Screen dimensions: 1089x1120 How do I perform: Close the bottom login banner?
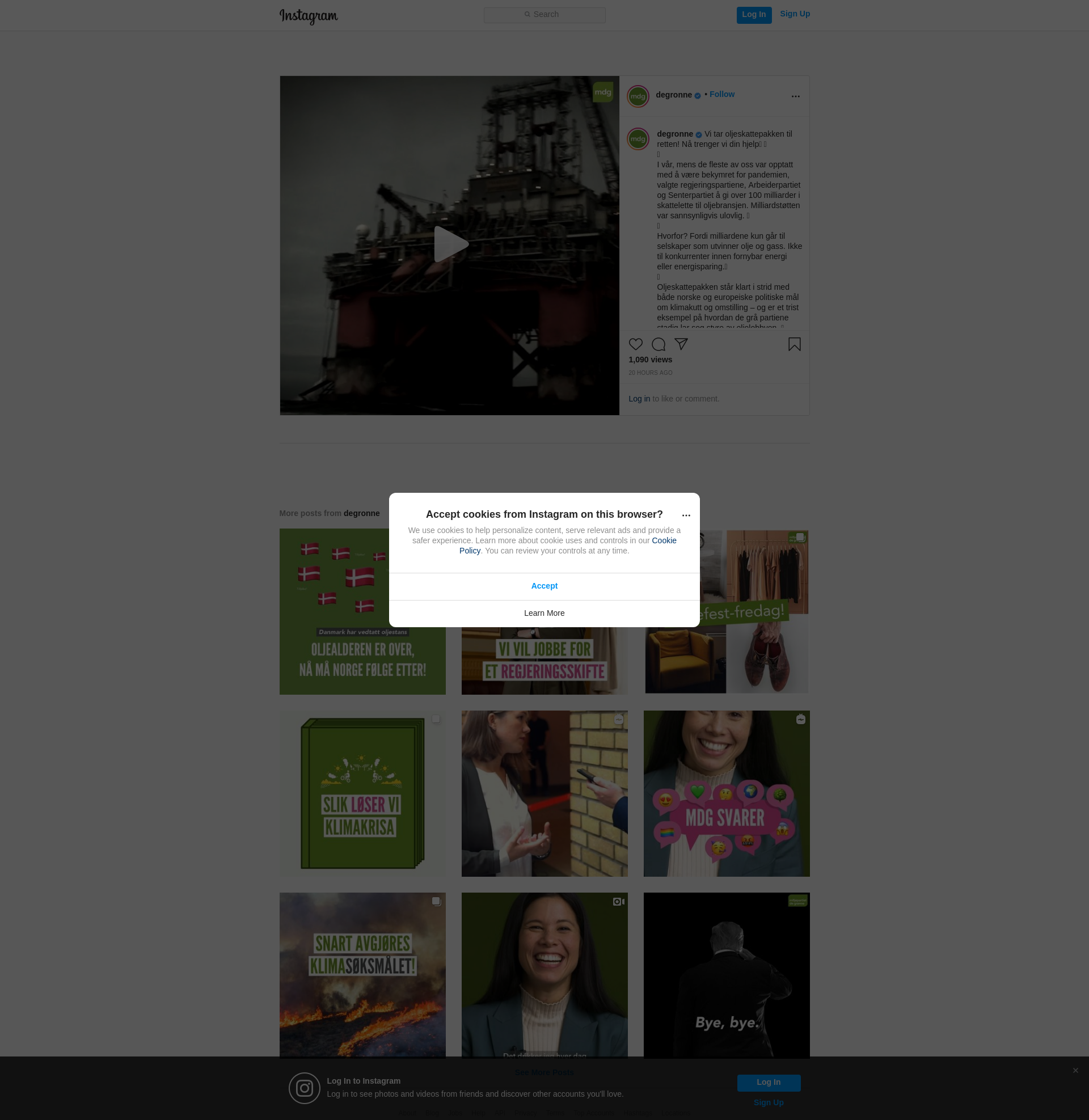(1075, 1070)
